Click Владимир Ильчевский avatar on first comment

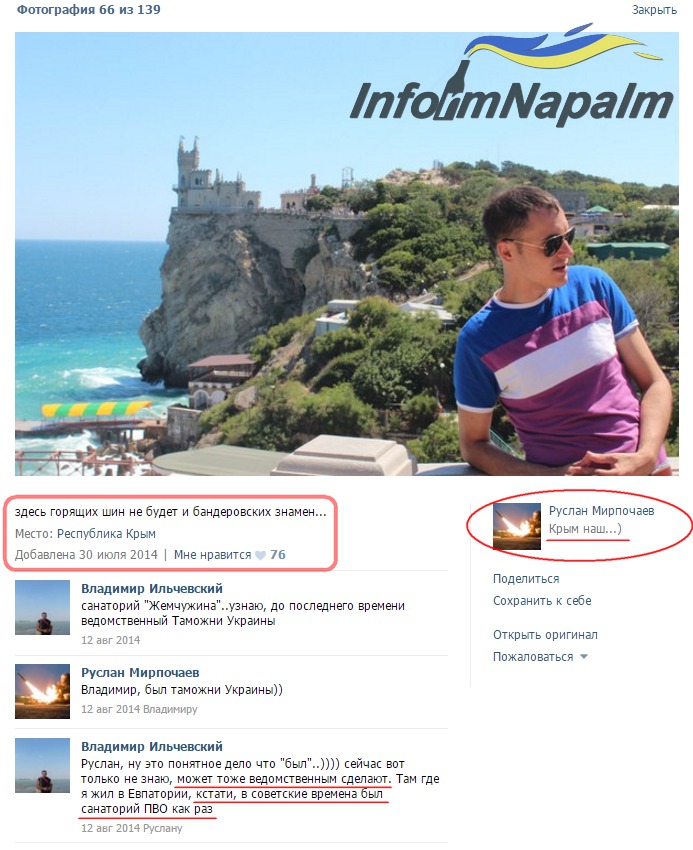click(x=42, y=607)
